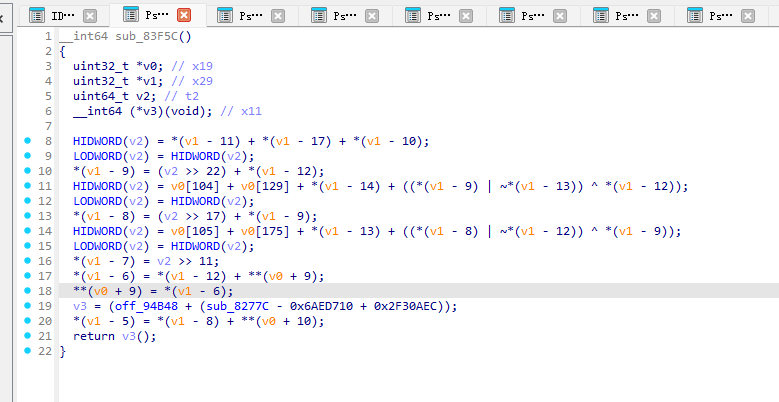Click the active pseudocode tab's icon
The image size is (779, 402).
coord(130,16)
